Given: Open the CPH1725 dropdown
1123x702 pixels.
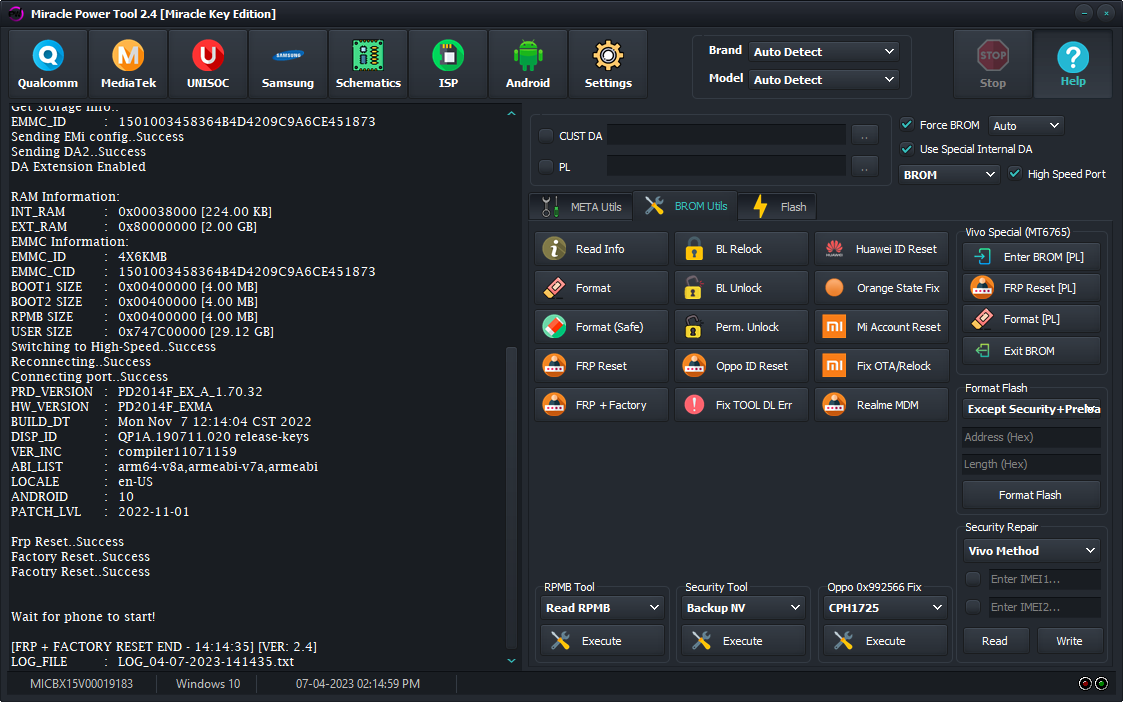Looking at the screenshot, I should pos(885,608).
